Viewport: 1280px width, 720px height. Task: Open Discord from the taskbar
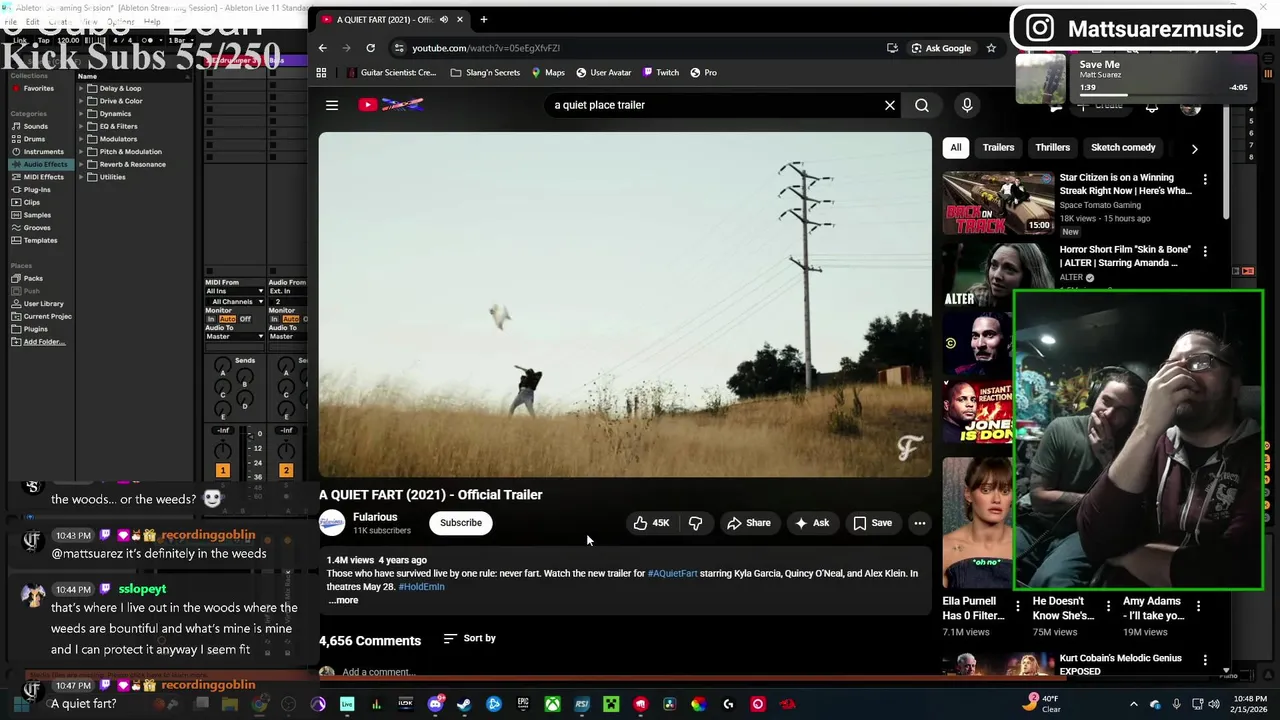tap(435, 704)
